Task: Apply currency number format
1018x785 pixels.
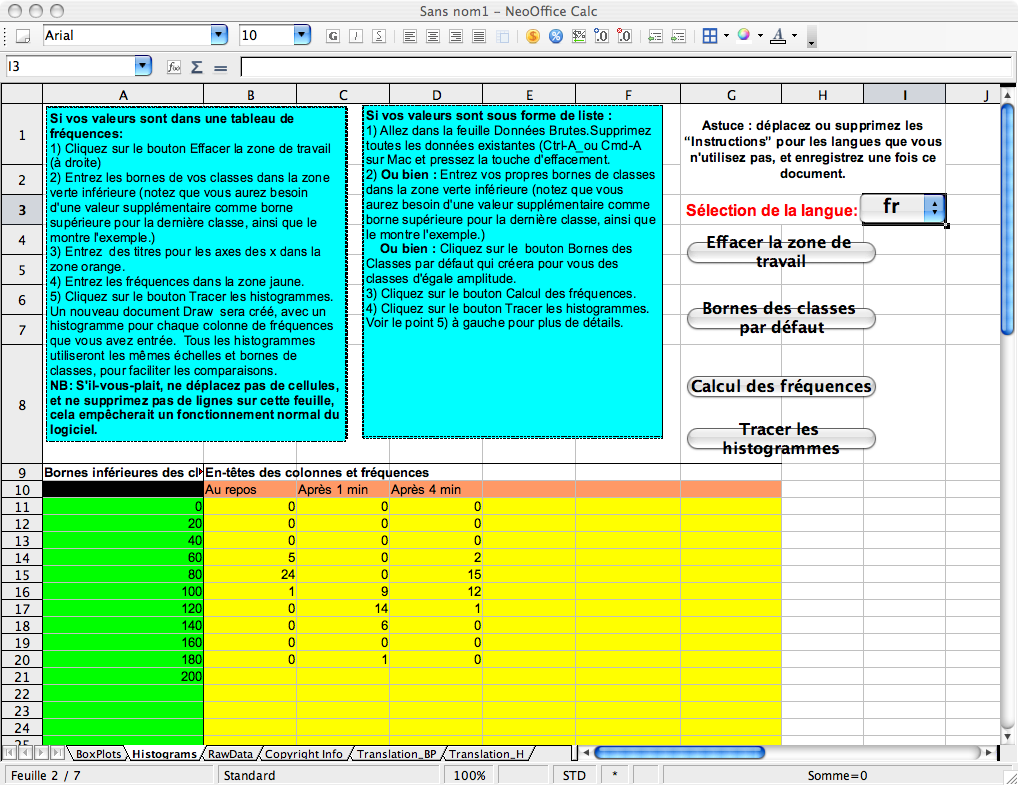Action: (533, 36)
